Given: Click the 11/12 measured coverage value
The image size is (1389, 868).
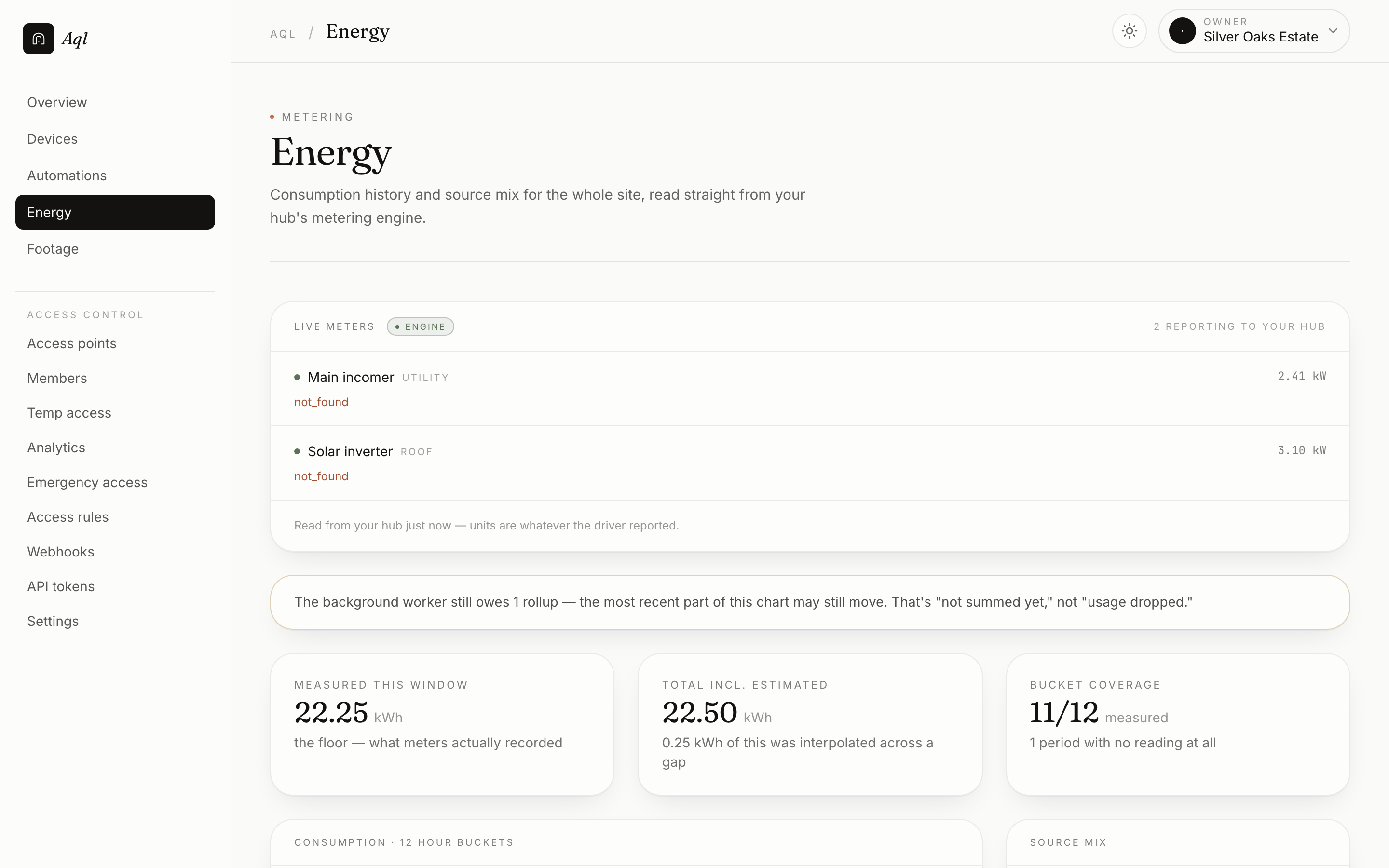Looking at the screenshot, I should tap(1099, 713).
